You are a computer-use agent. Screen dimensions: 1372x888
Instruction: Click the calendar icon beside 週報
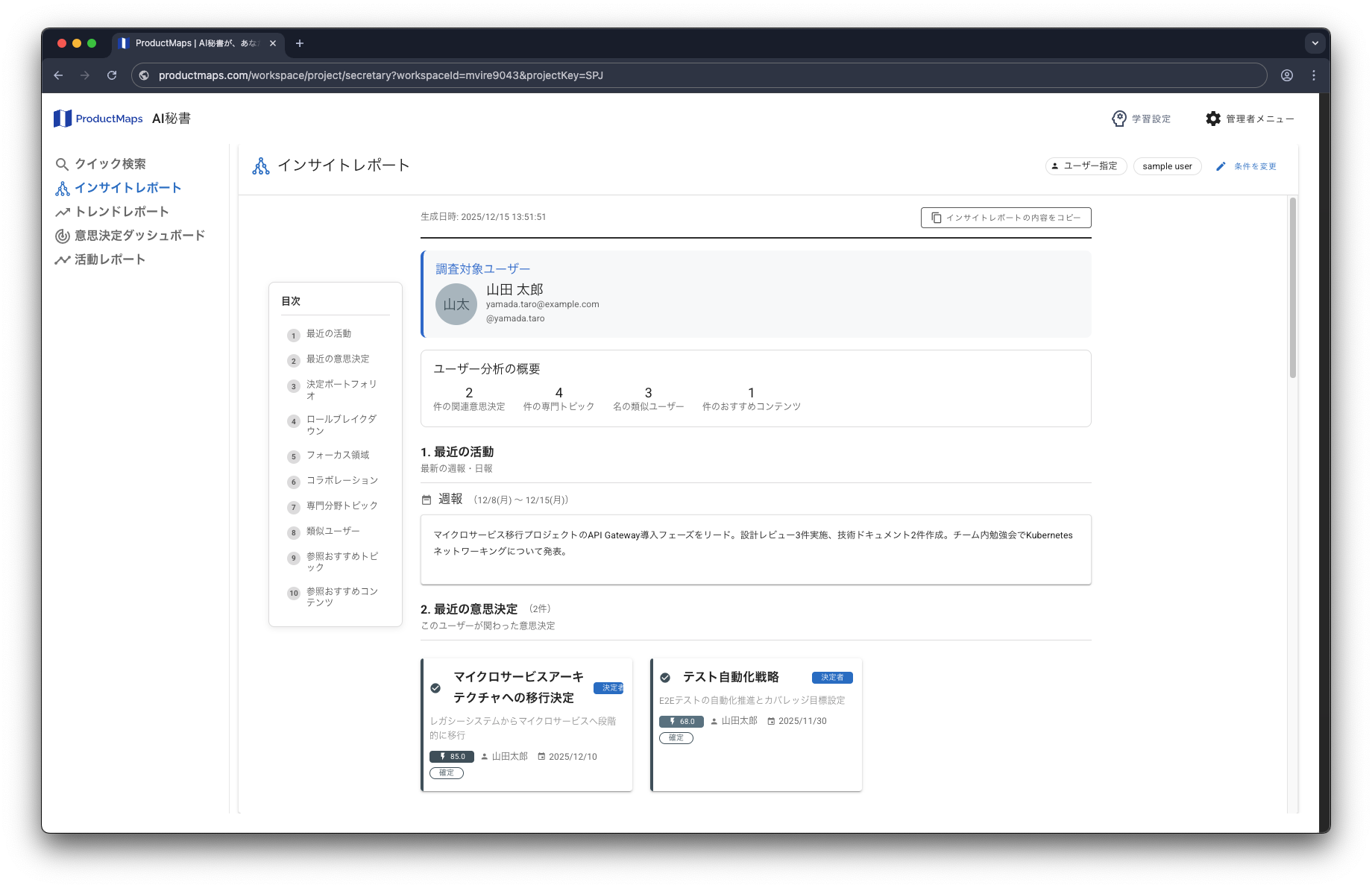click(425, 499)
